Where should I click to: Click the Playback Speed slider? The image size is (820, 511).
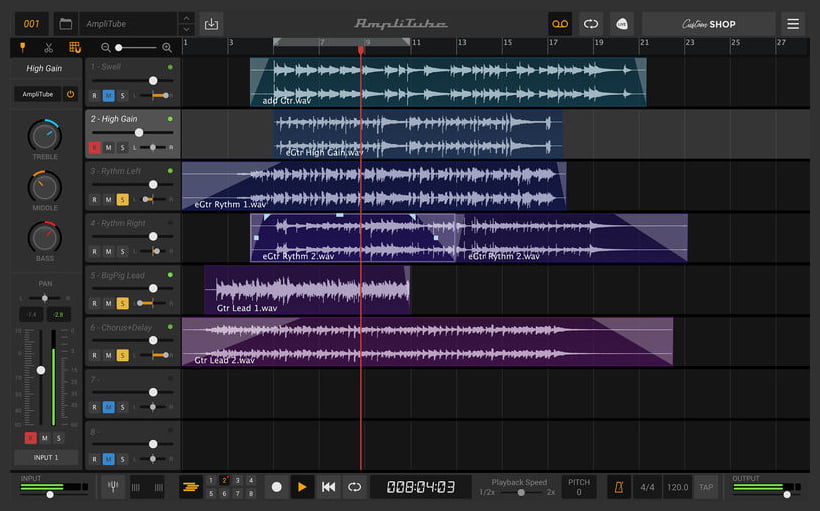click(x=521, y=493)
